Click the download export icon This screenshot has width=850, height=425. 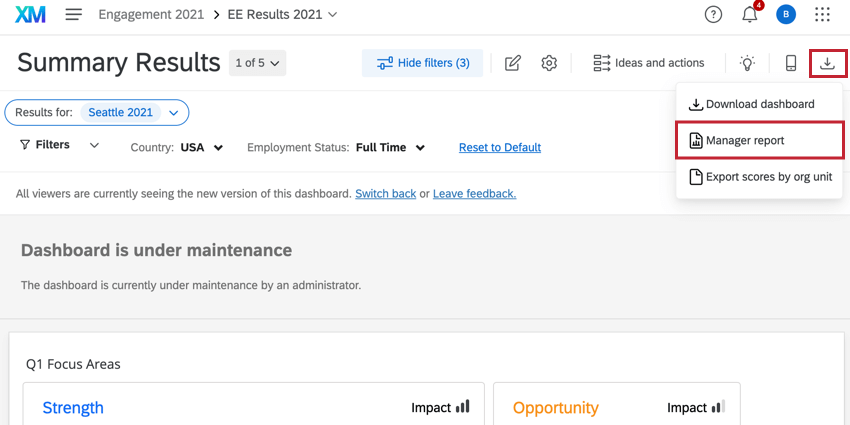[828, 63]
